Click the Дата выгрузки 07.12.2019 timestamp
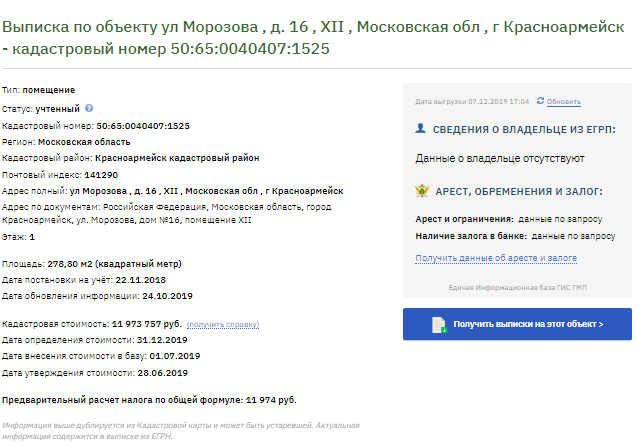The height and width of the screenshot is (445, 638). [472, 101]
